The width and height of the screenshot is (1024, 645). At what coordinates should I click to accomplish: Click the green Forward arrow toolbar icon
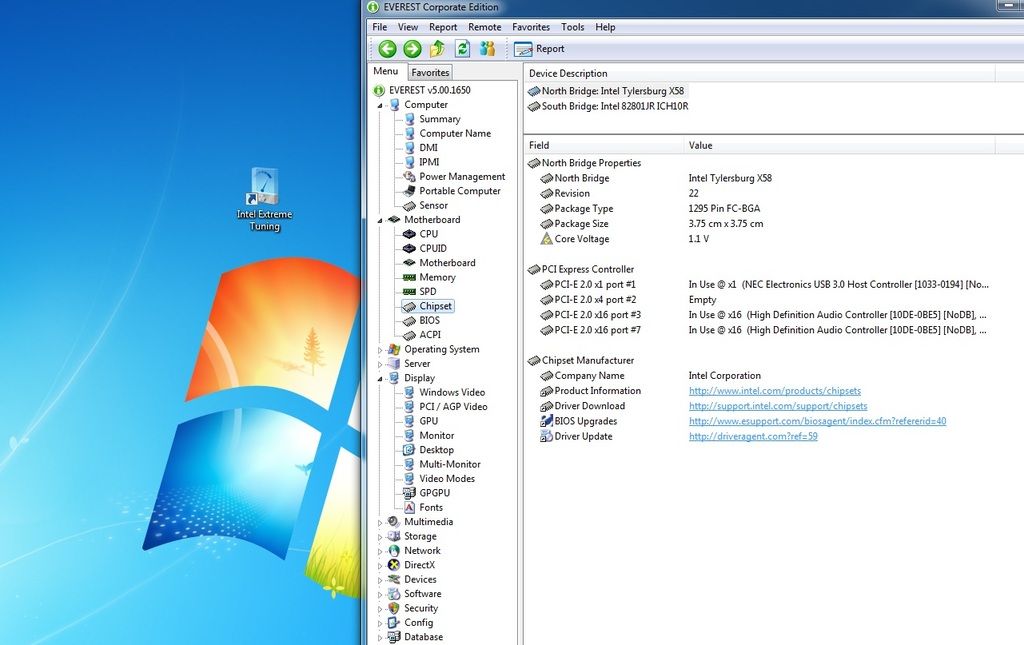click(x=412, y=48)
